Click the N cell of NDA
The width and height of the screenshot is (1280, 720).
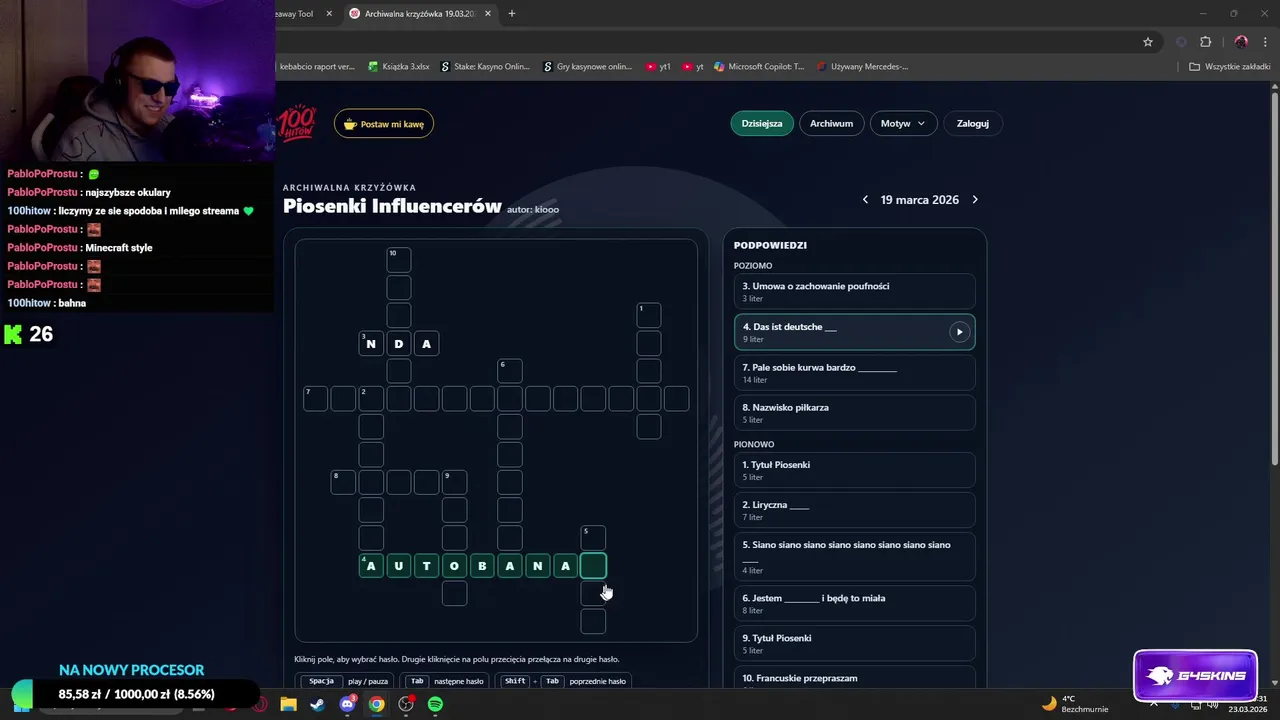(371, 343)
